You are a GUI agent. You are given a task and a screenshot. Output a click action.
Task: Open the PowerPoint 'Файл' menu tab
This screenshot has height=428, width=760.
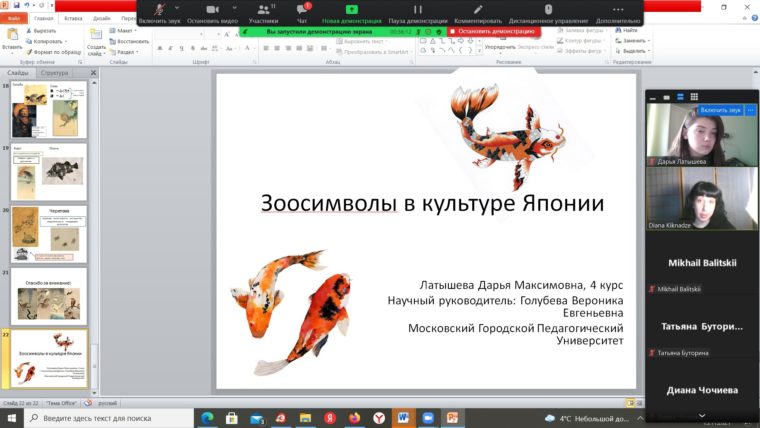pos(14,18)
